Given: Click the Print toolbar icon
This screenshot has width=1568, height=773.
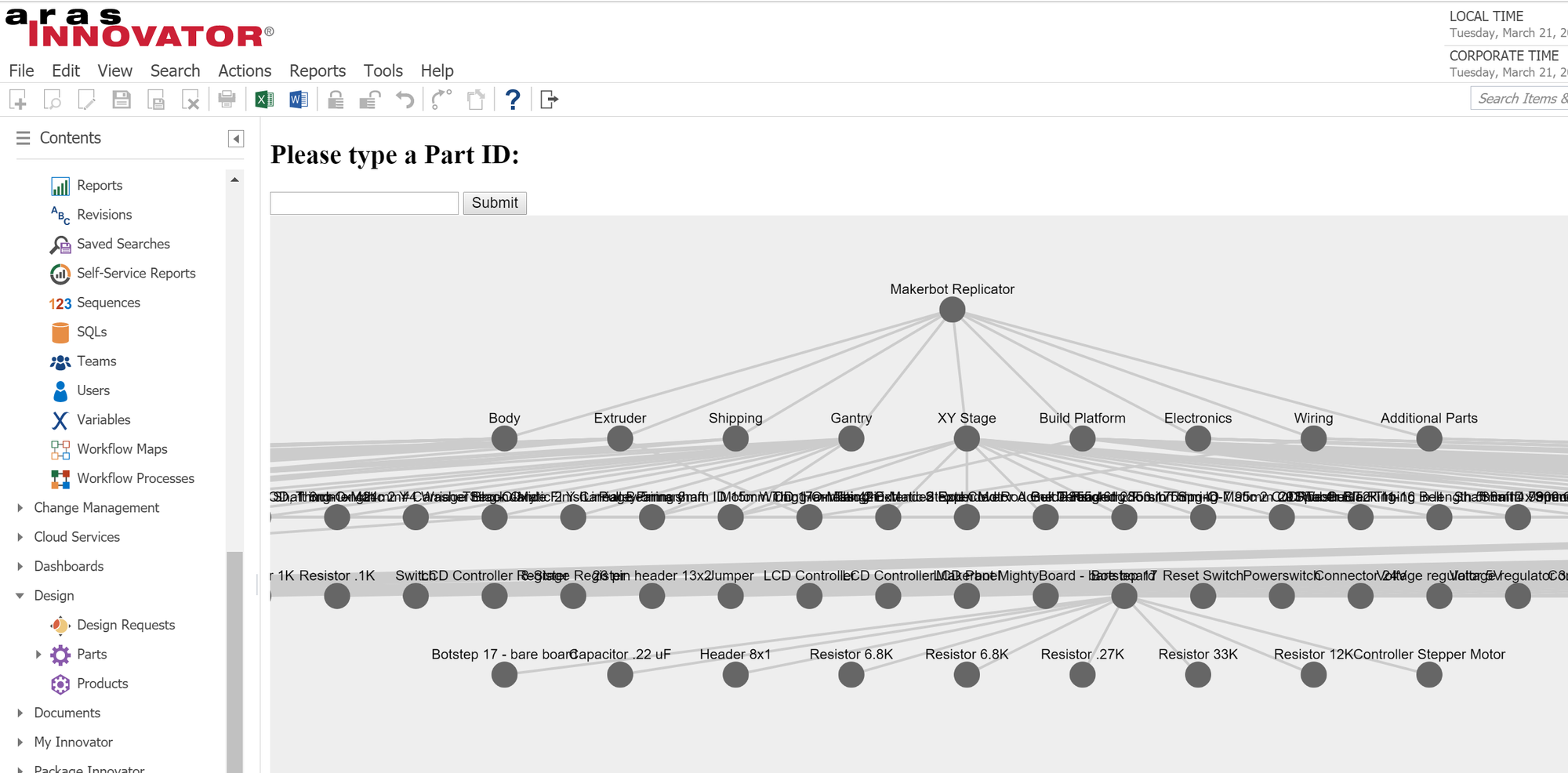Looking at the screenshot, I should pyautogui.click(x=227, y=100).
